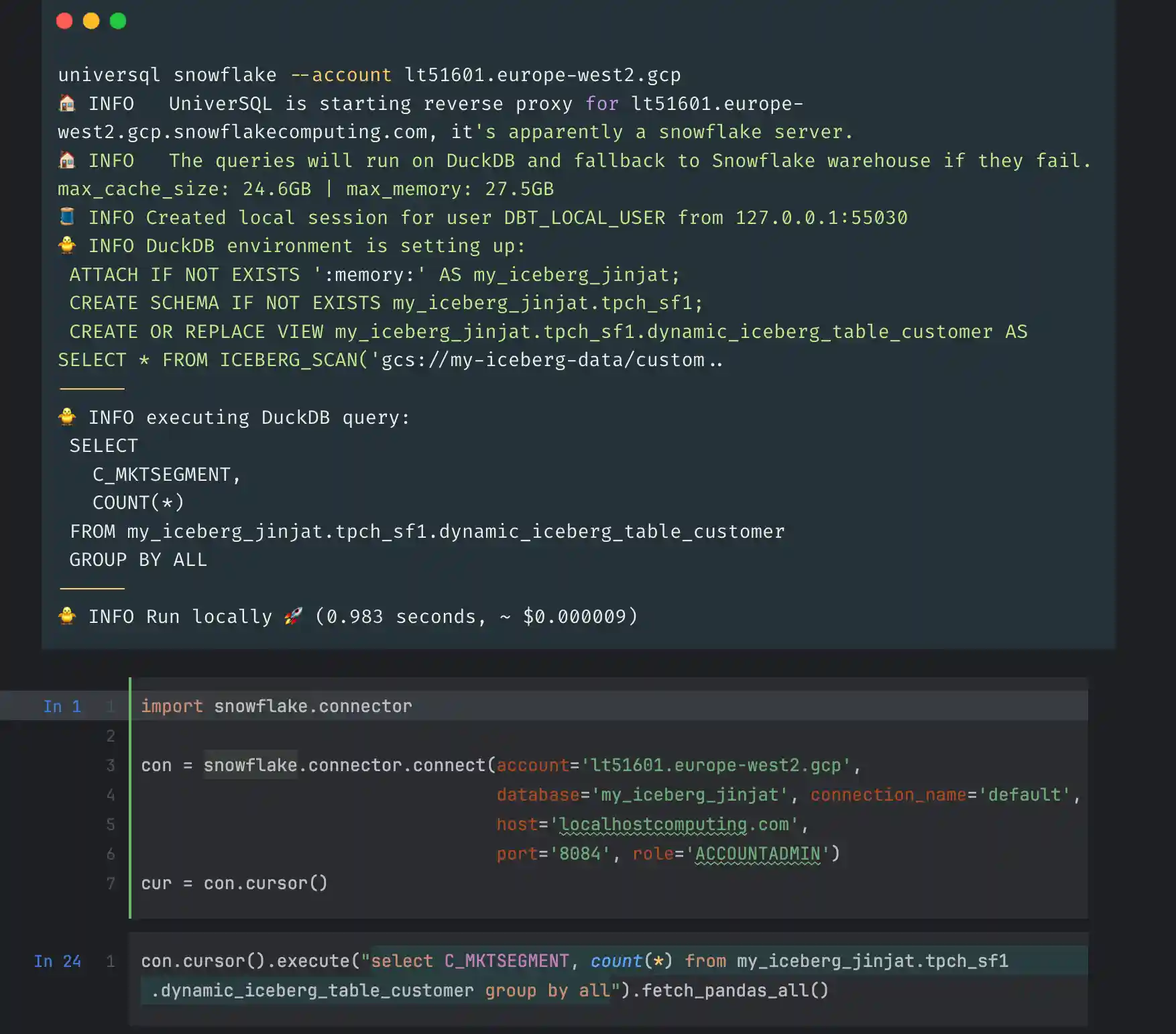Click the '--account' flag in terminal command
This screenshot has width=1176, height=1034.
(341, 74)
